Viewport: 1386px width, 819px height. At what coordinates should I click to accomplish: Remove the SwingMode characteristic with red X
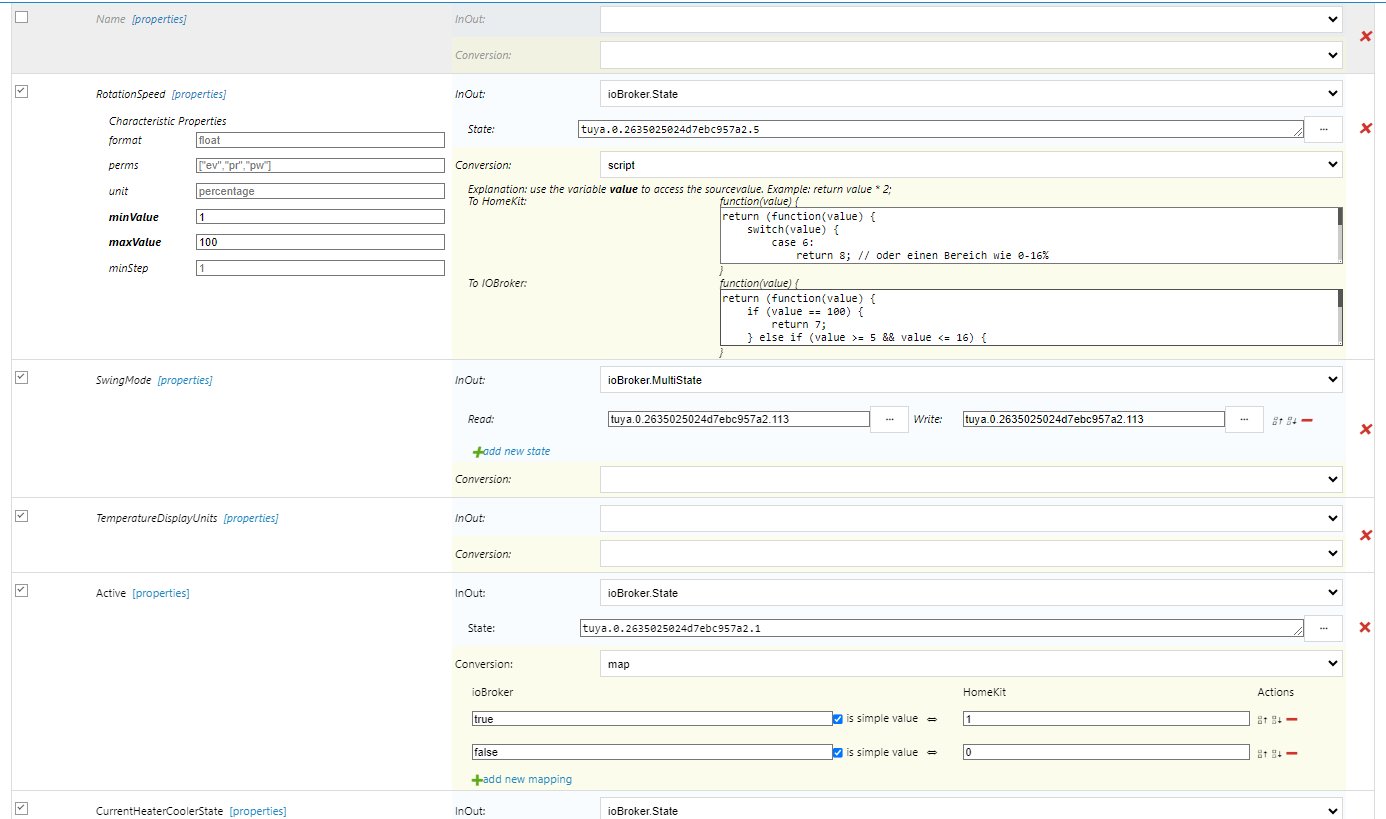pyautogui.click(x=1366, y=429)
